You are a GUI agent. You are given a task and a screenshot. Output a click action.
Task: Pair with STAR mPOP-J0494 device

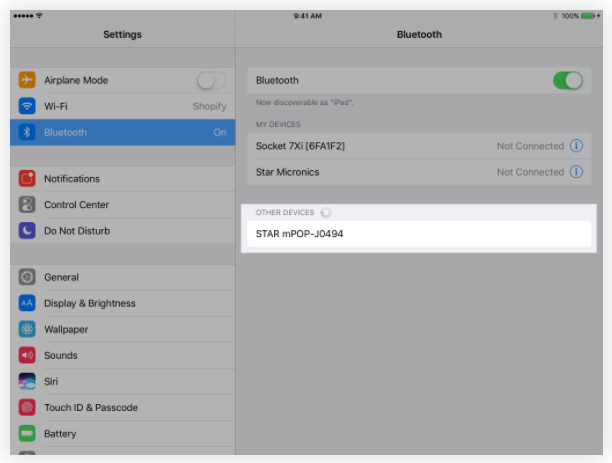(x=419, y=233)
